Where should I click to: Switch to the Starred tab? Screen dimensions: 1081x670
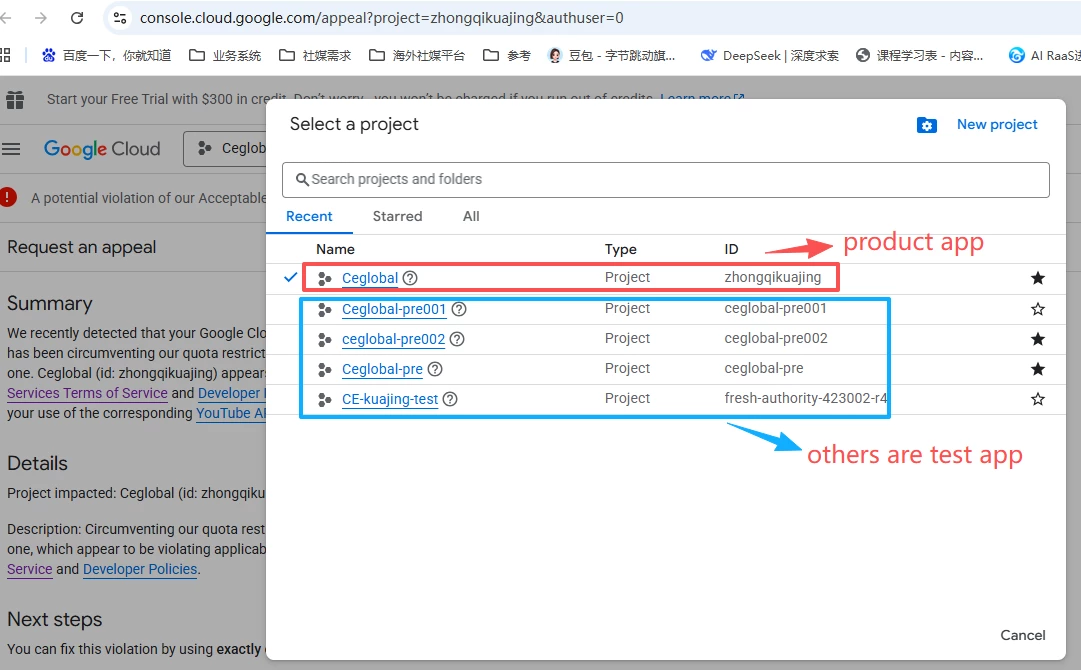pyautogui.click(x=397, y=216)
